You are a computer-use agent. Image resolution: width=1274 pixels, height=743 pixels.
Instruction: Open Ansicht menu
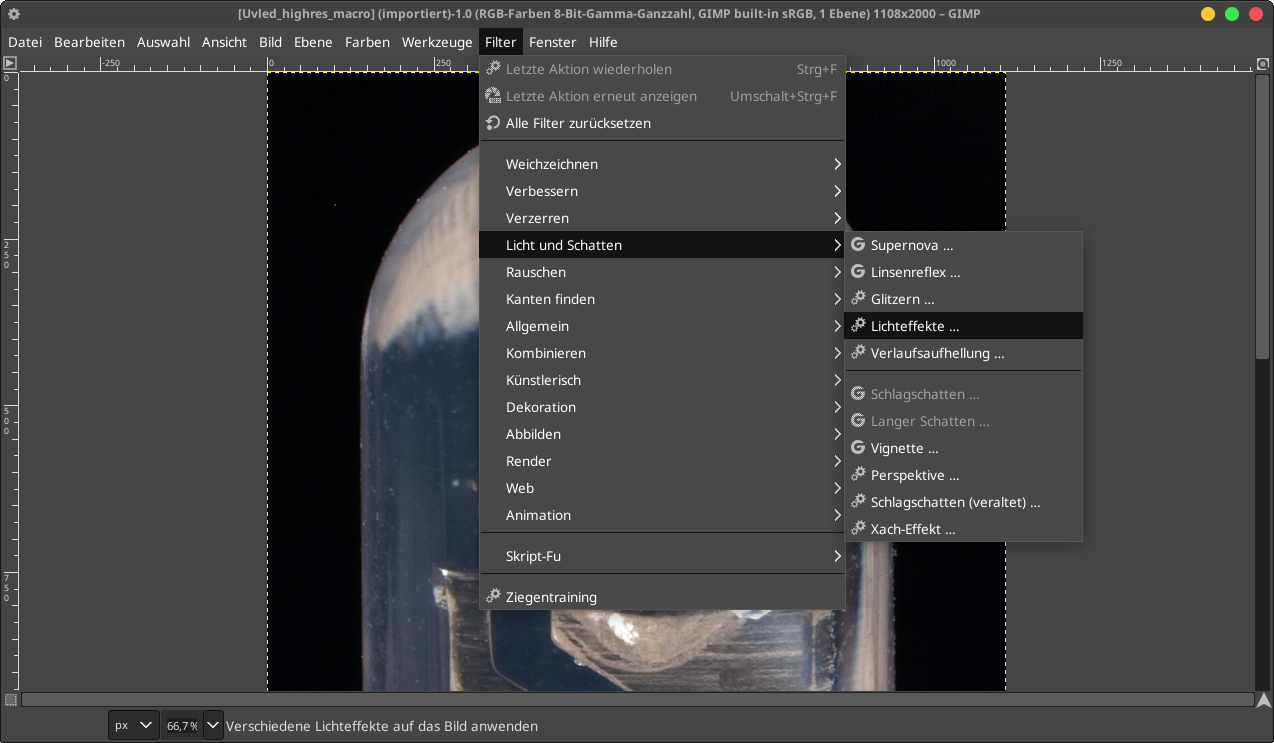coord(224,42)
